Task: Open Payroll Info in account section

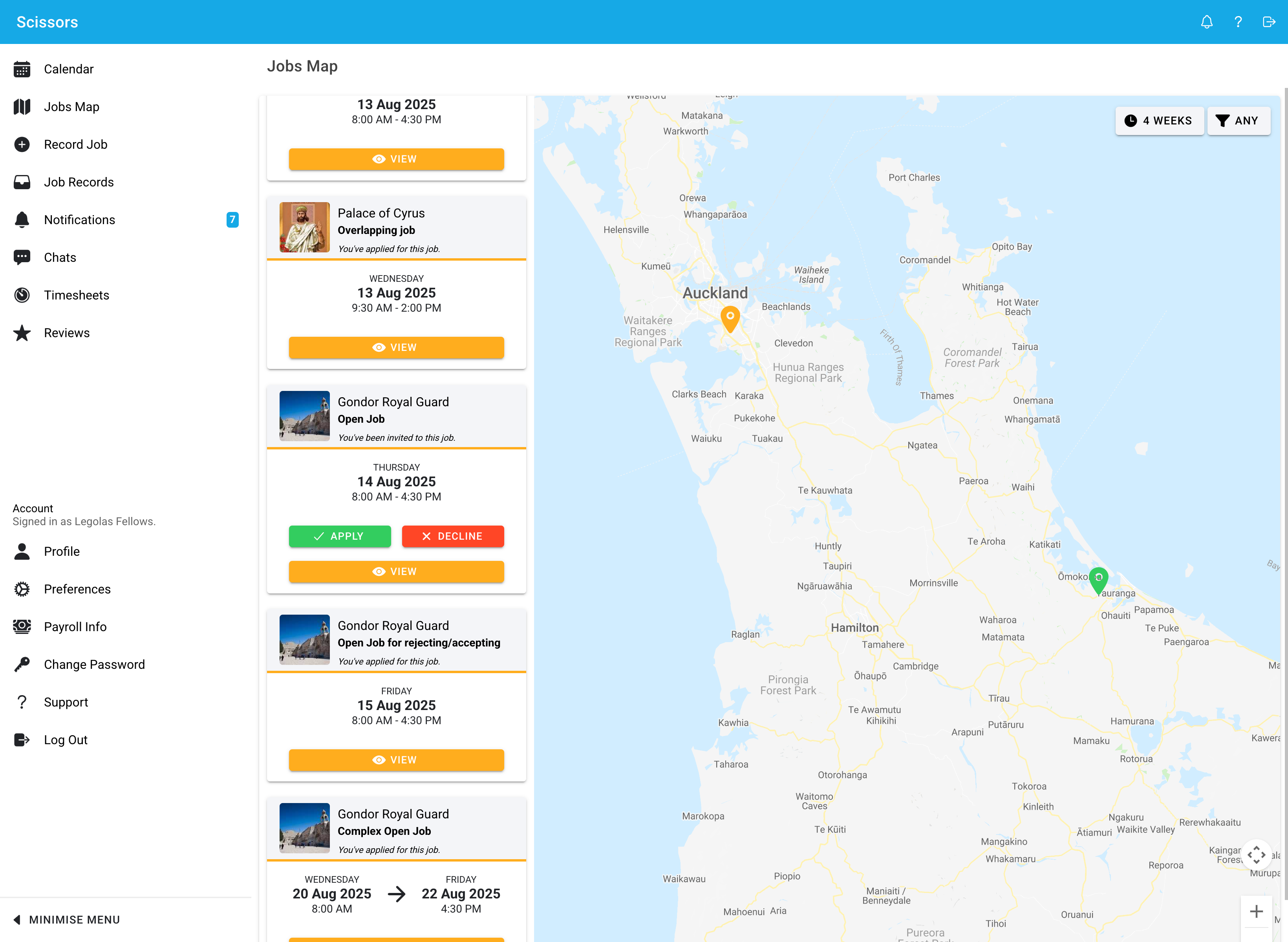Action: tap(75, 627)
